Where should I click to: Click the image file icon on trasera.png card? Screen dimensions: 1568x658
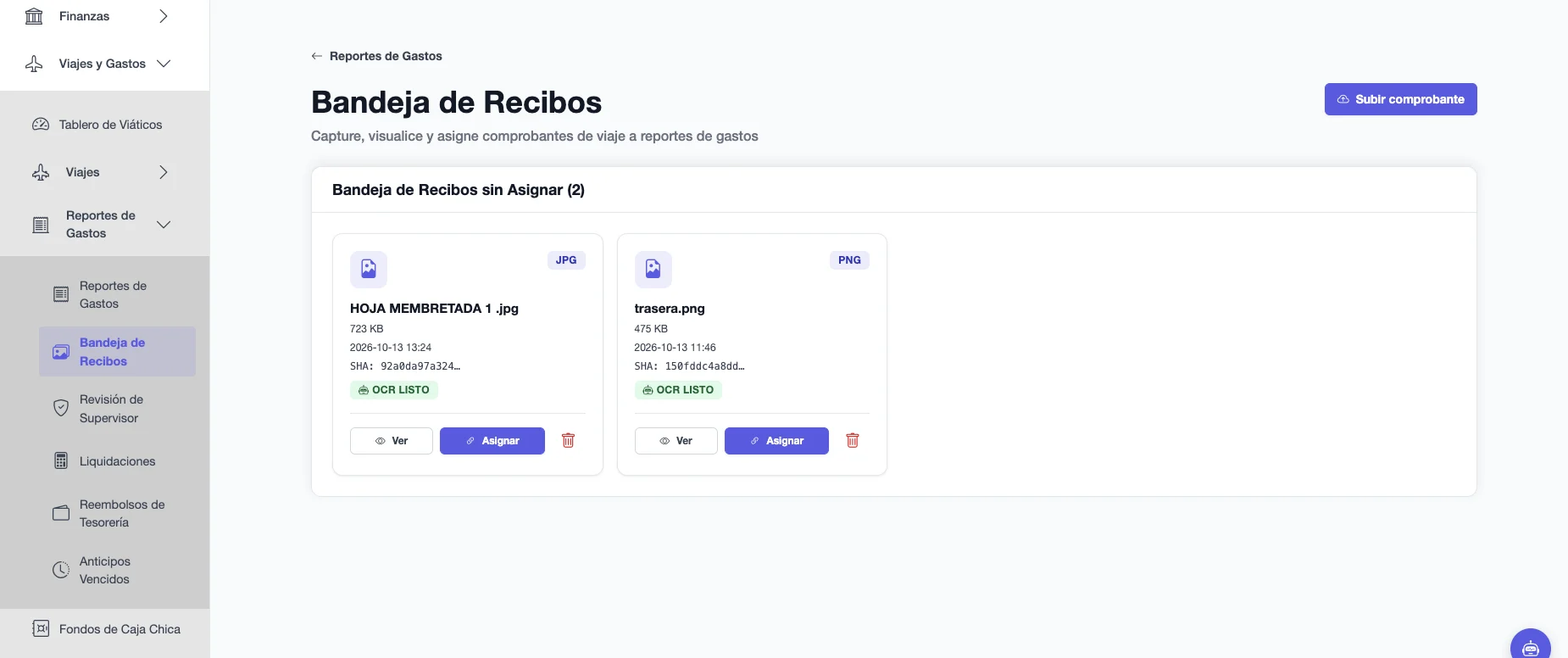pyautogui.click(x=653, y=269)
